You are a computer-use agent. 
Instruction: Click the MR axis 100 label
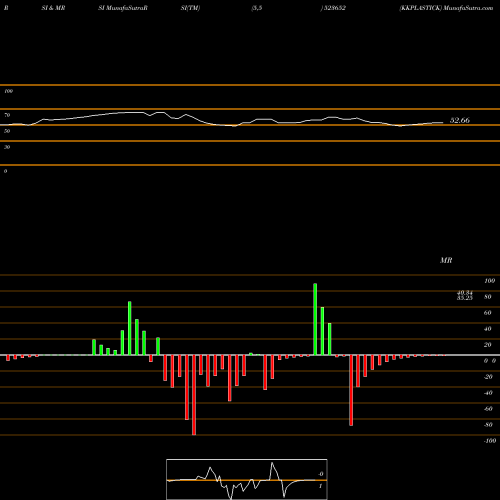(x=489, y=281)
